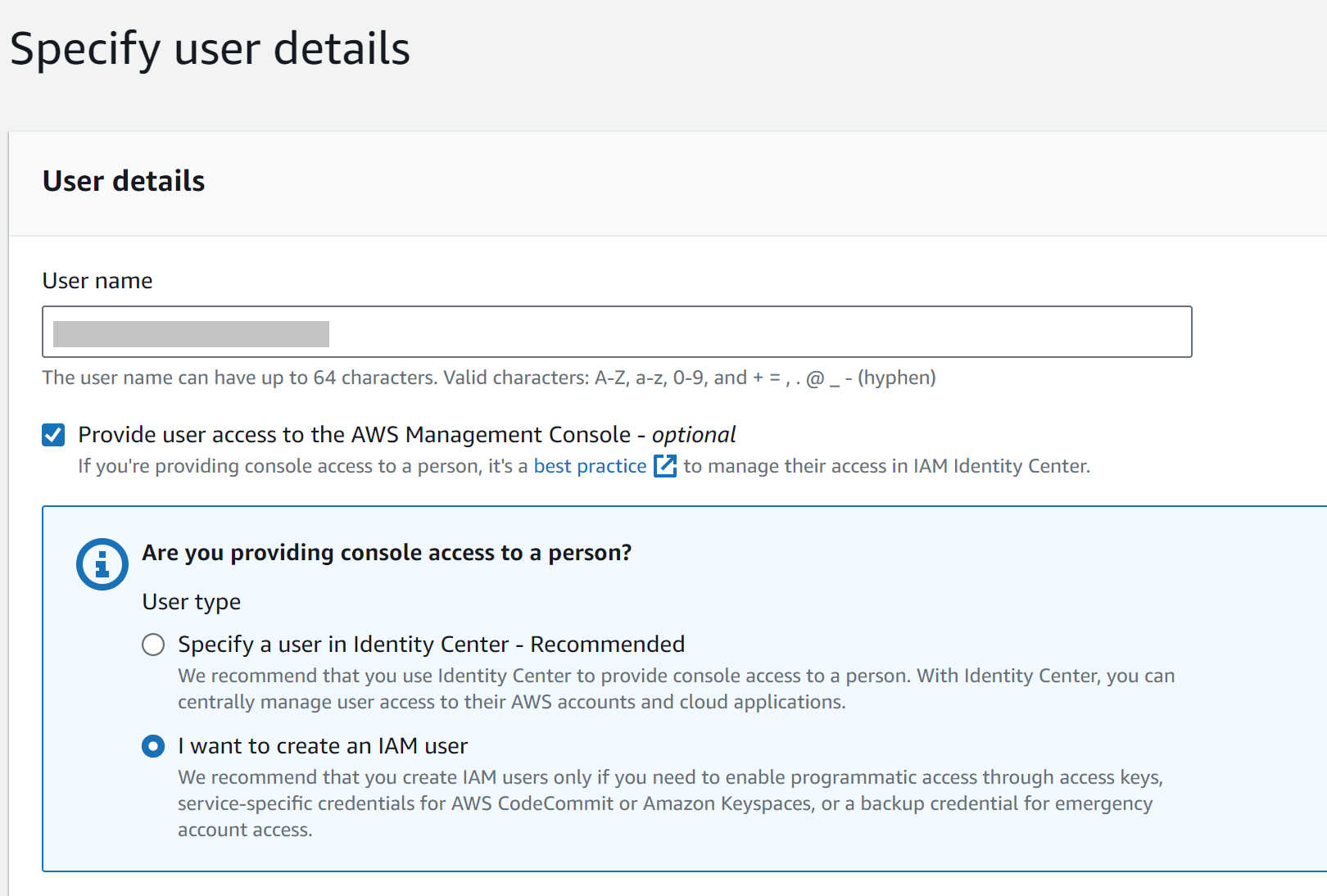
Task: Open the best practice link
Action: click(589, 465)
